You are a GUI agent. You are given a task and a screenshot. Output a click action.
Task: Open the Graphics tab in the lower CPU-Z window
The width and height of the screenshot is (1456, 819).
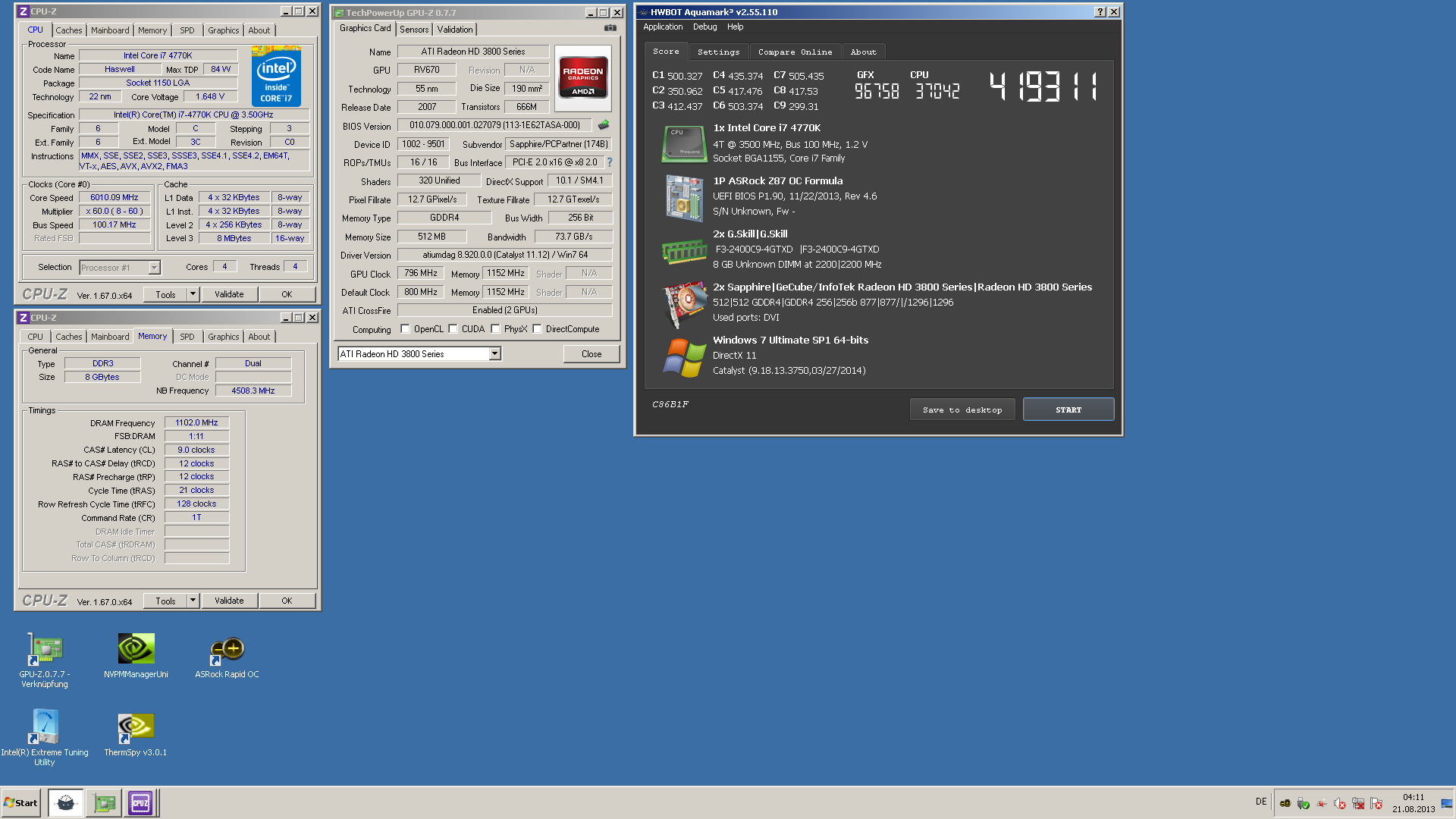223,337
